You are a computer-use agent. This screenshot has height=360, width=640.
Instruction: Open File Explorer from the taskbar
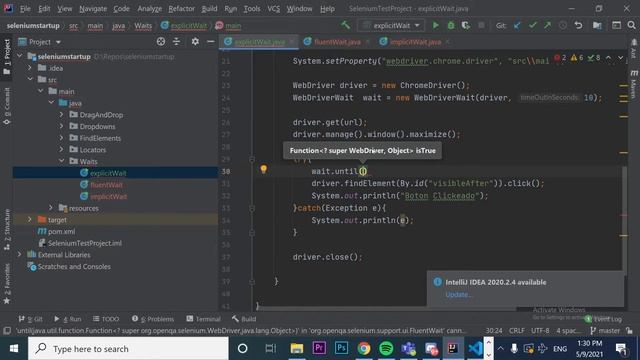pos(297,349)
